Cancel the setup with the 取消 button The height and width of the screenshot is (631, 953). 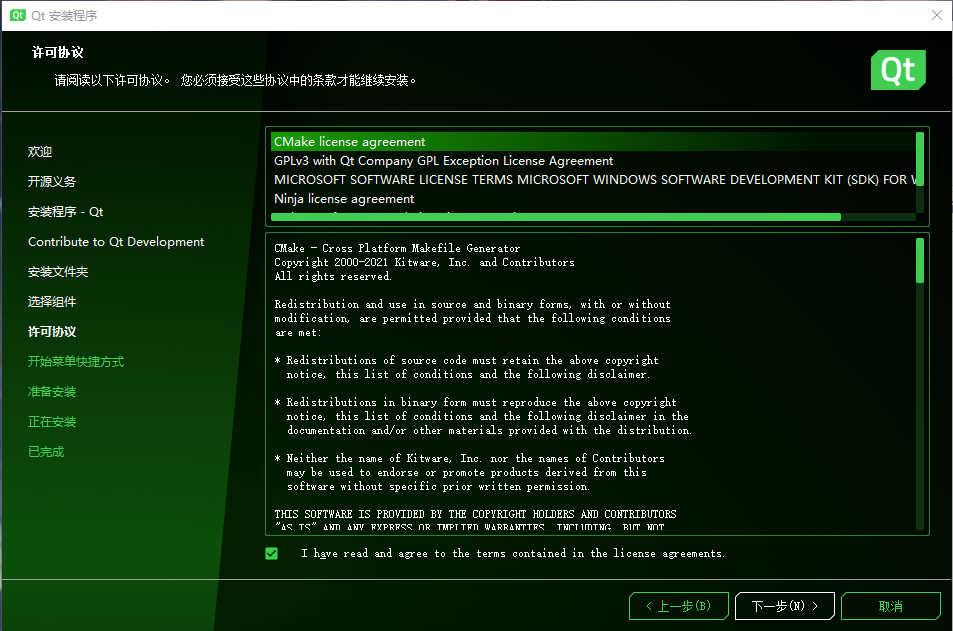[x=890, y=605]
